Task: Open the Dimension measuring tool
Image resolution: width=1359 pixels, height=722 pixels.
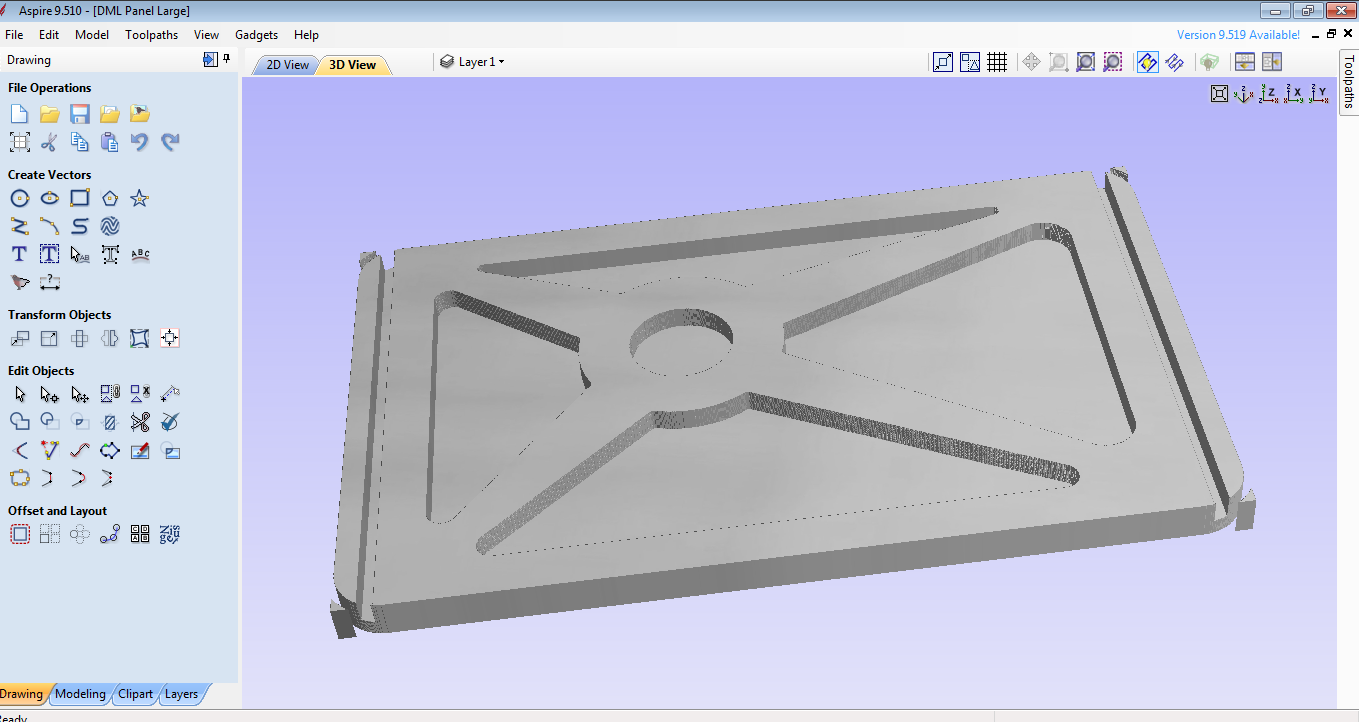Action: tap(49, 282)
